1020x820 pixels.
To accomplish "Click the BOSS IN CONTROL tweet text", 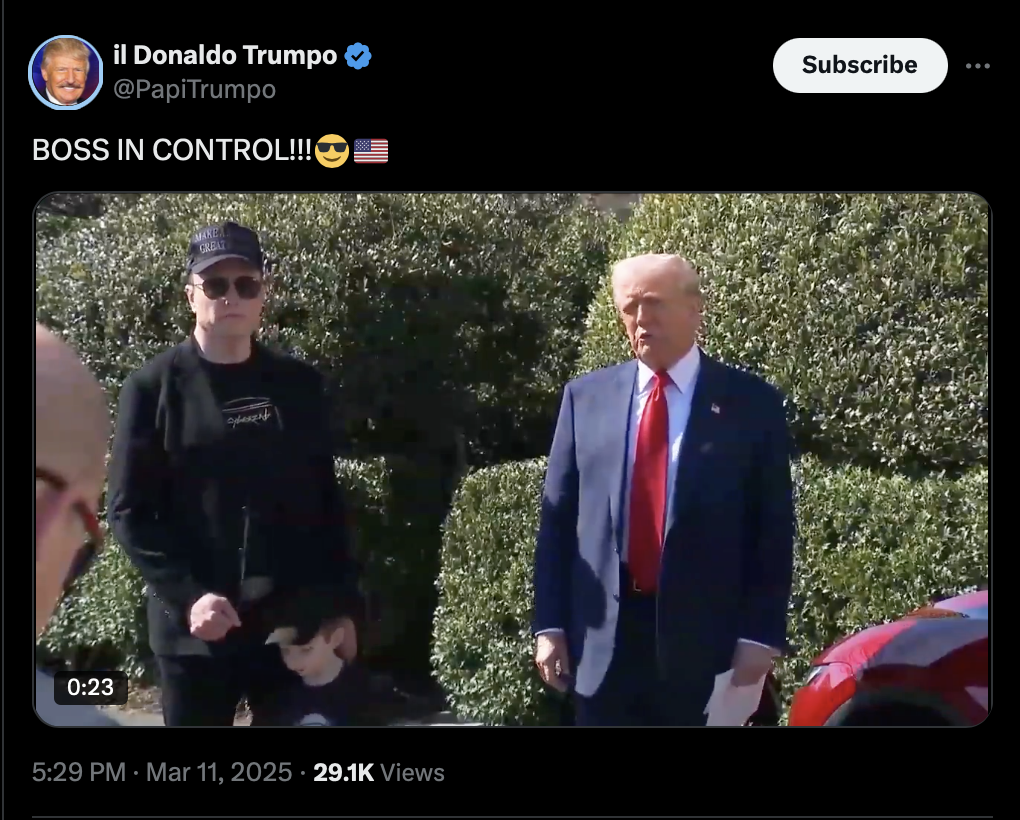I will coord(172,150).
